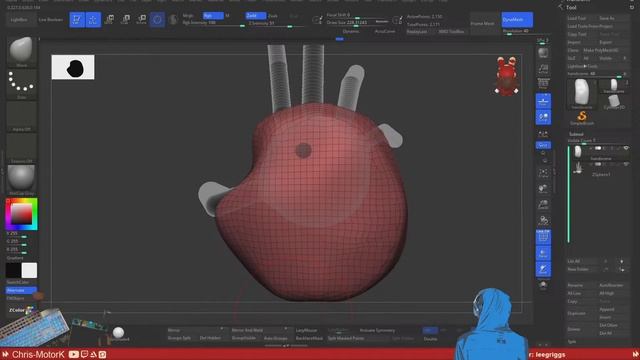This screenshot has width=640, height=360.
Task: Enable the Zadd sculpt mode button
Action: click(256, 16)
